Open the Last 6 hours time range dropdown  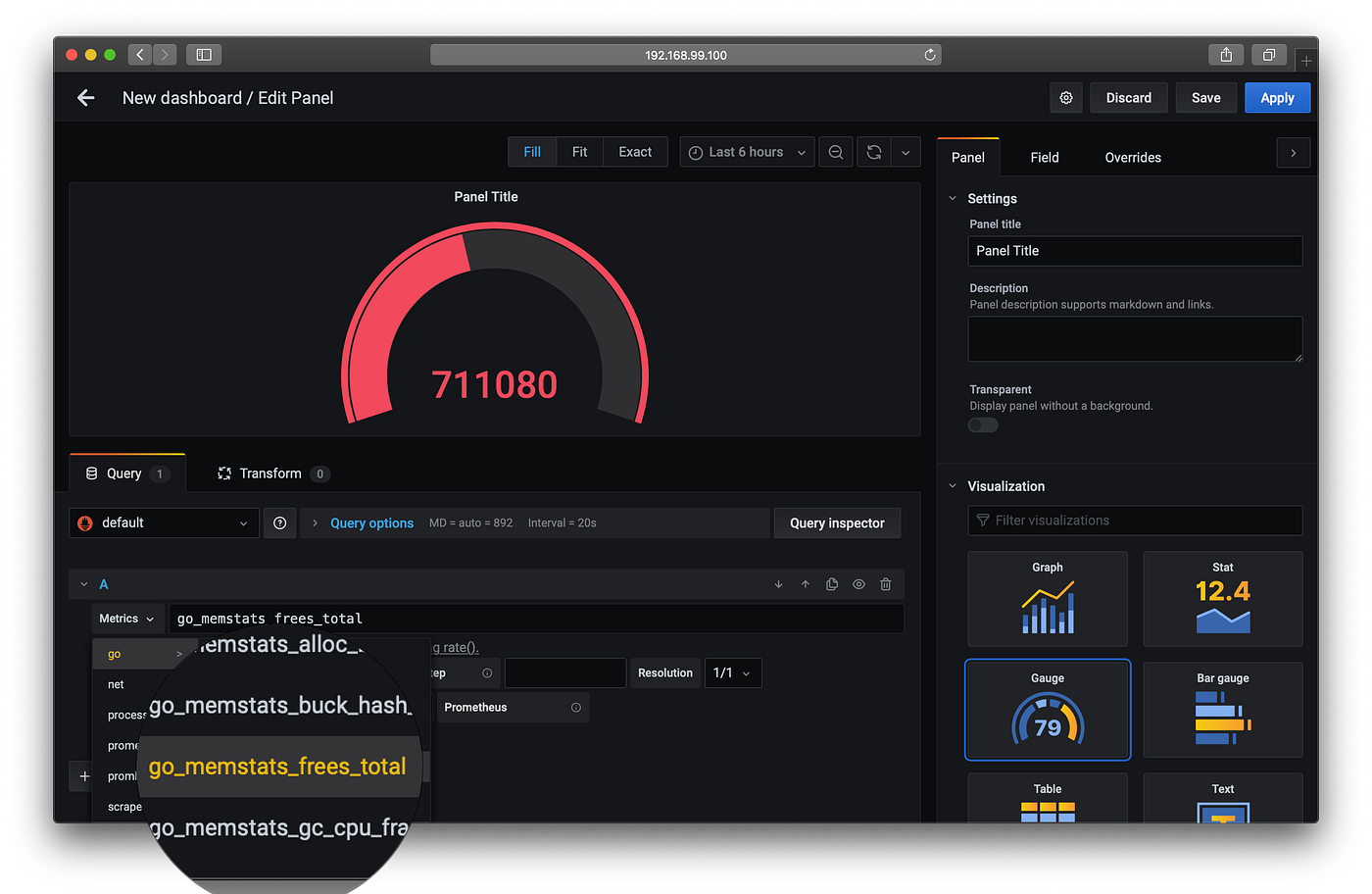pos(747,151)
